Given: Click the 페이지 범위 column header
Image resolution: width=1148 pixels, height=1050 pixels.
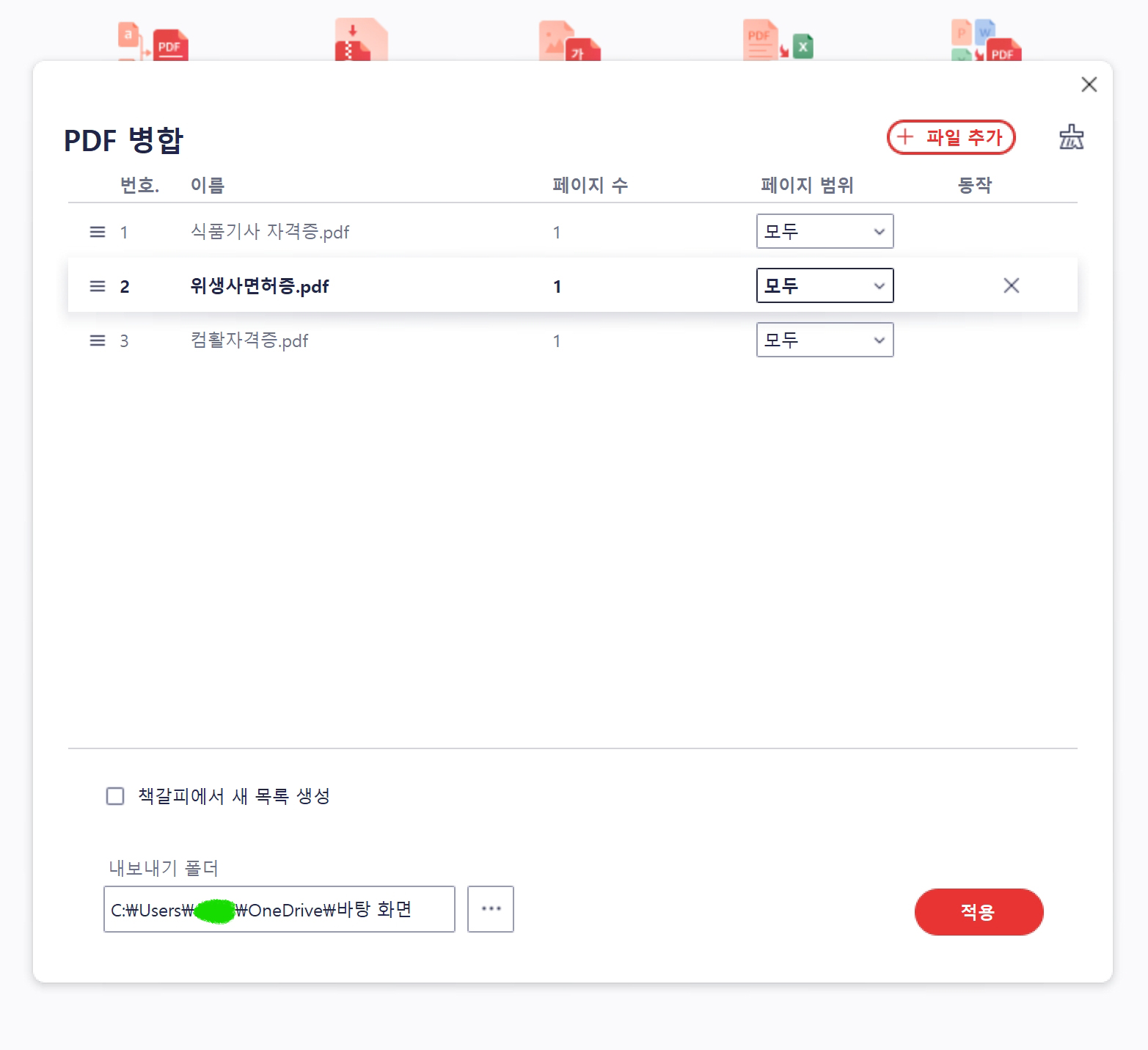Looking at the screenshot, I should pos(807,185).
